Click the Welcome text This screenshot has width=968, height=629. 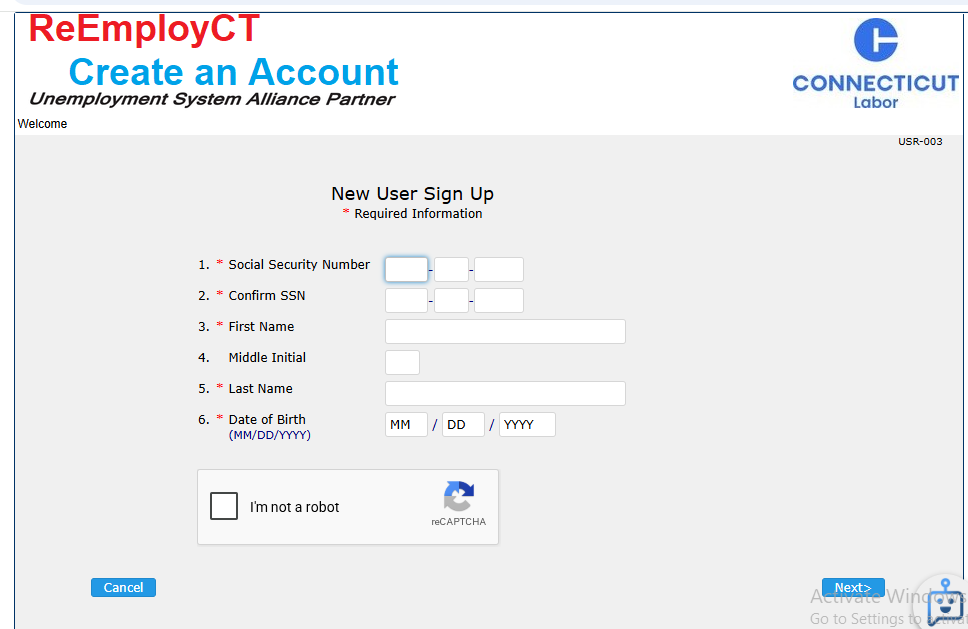pos(42,123)
